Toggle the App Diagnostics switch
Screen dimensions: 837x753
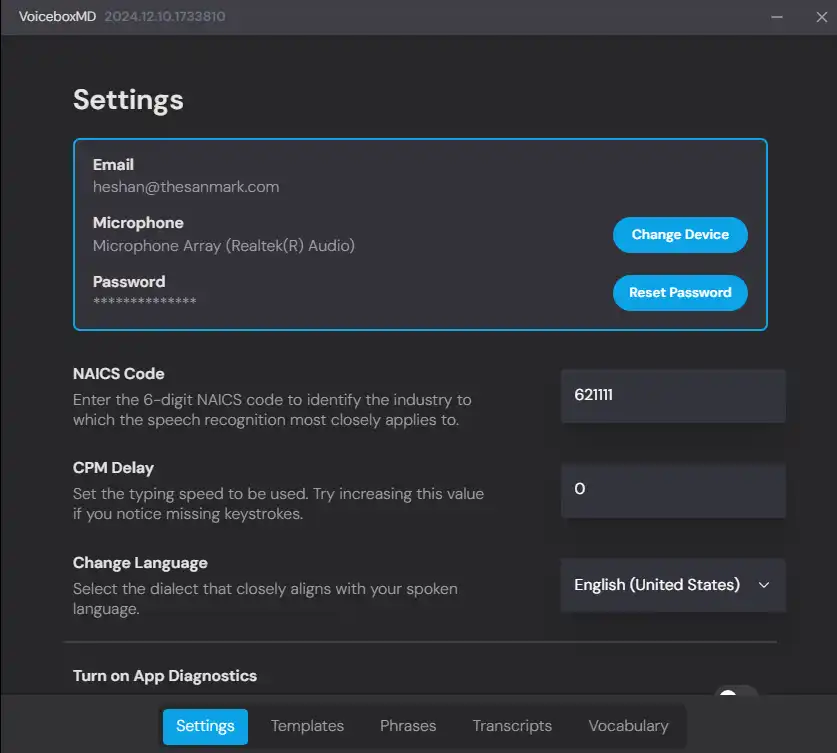click(x=737, y=692)
